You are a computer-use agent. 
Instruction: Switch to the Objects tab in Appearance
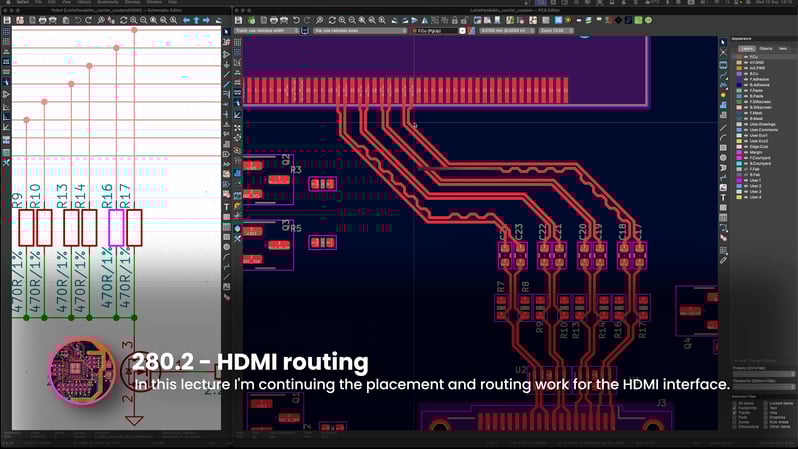coord(765,48)
